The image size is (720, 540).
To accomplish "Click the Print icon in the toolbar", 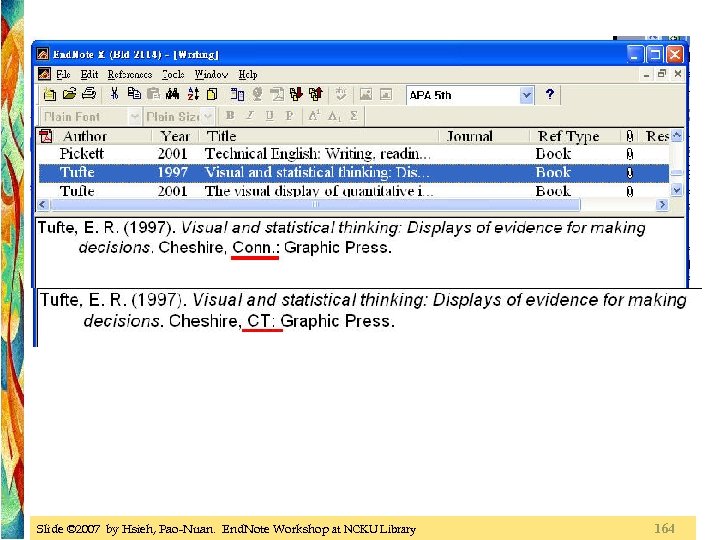I will [x=89, y=94].
